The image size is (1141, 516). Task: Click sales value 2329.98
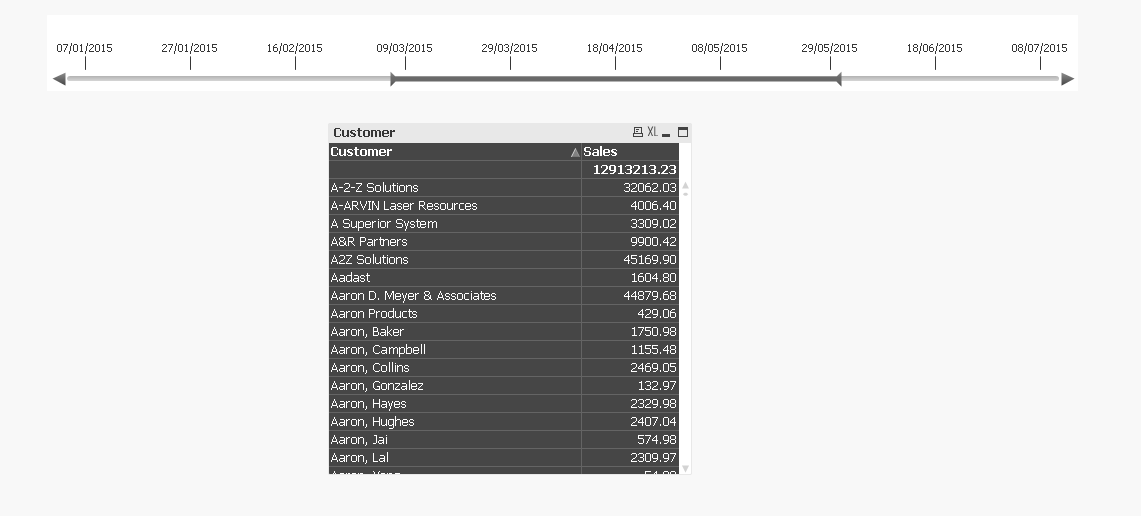[x=630, y=403]
